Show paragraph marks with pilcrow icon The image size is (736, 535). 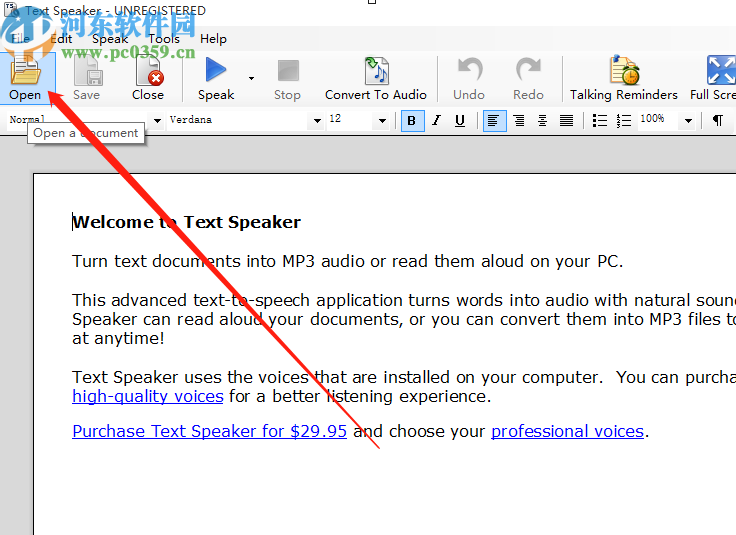coord(718,121)
